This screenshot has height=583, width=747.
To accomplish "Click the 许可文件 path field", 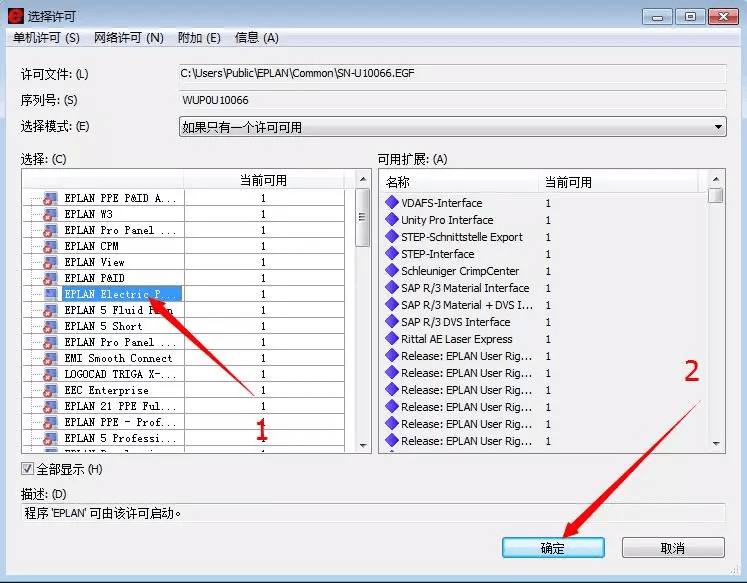I will point(453,73).
